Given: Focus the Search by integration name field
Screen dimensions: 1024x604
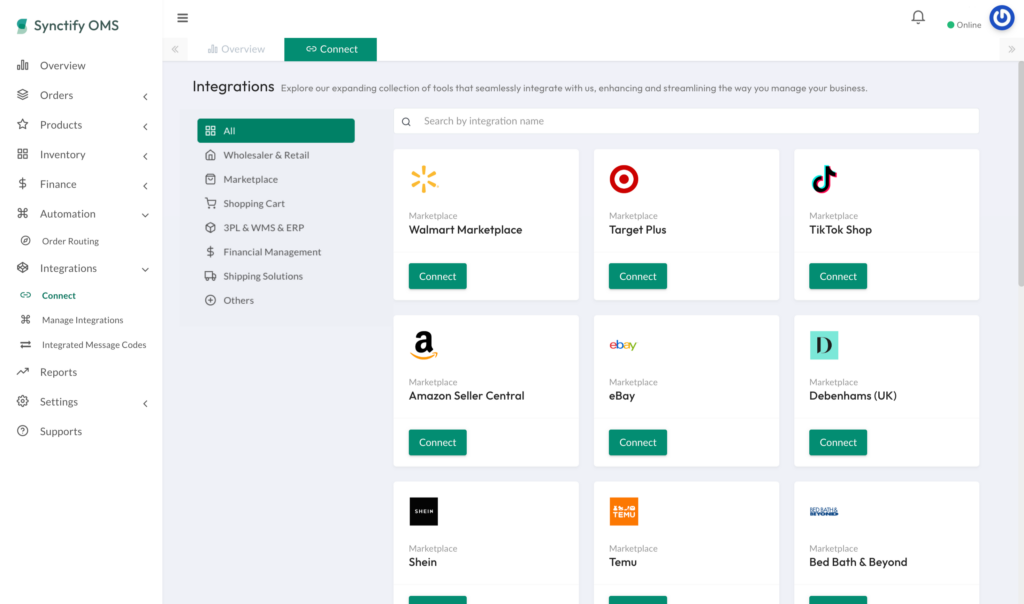Looking at the screenshot, I should tap(686, 121).
